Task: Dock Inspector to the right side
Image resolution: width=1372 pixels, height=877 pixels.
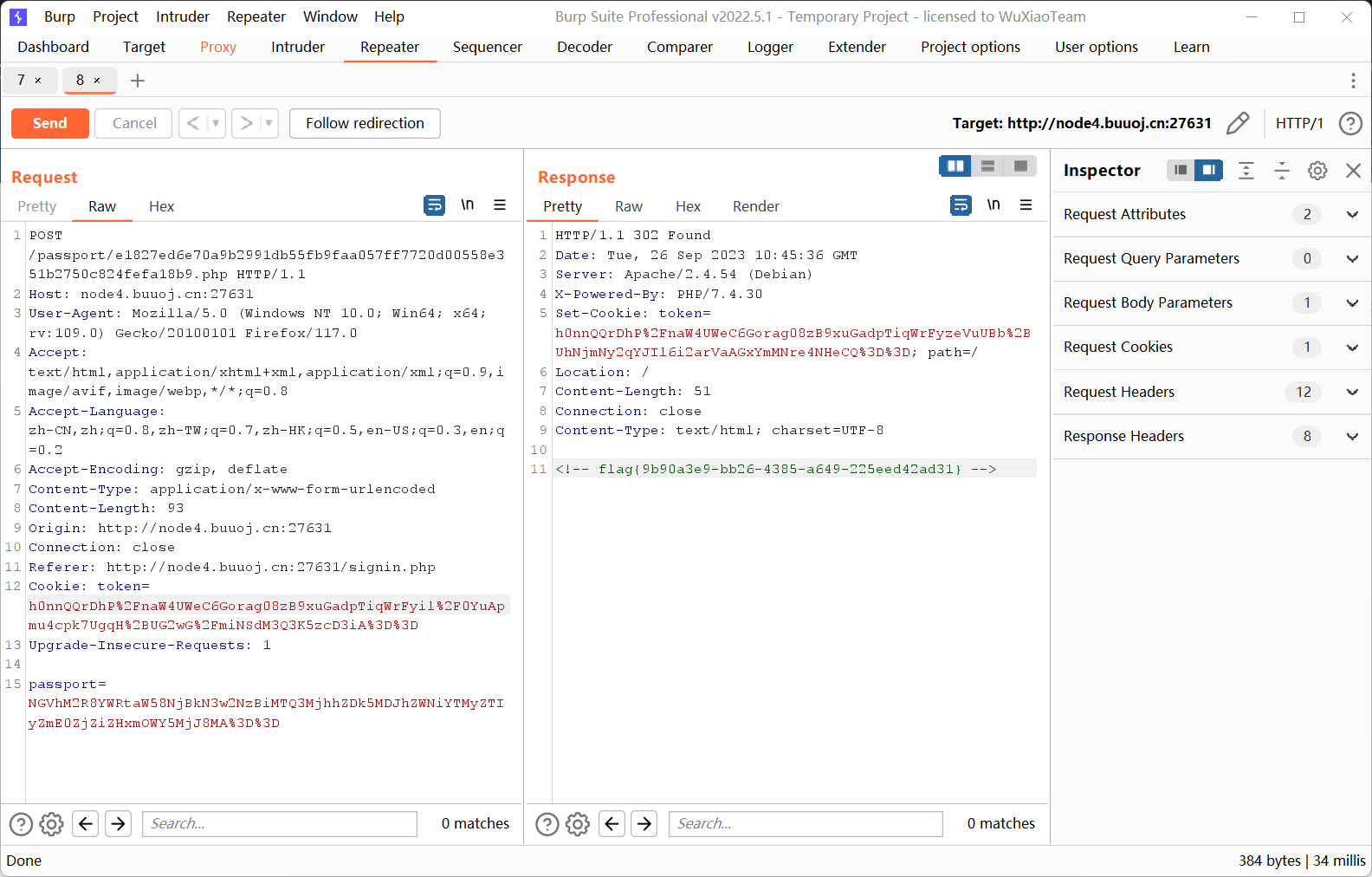Action: pyautogui.click(x=1208, y=170)
